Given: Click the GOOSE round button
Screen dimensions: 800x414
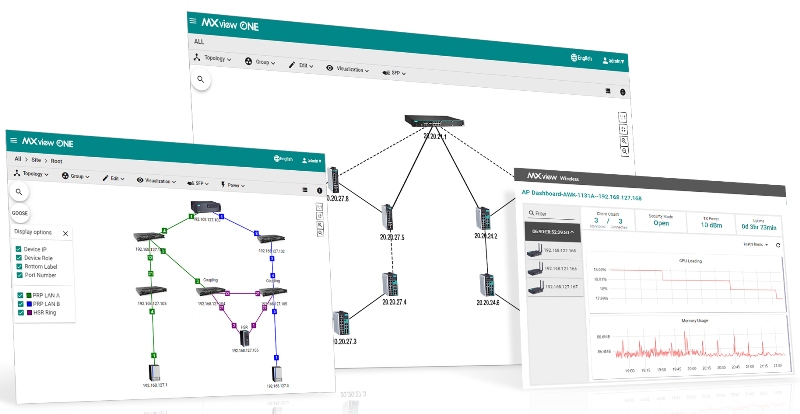Looking at the screenshot, I should point(19,213).
